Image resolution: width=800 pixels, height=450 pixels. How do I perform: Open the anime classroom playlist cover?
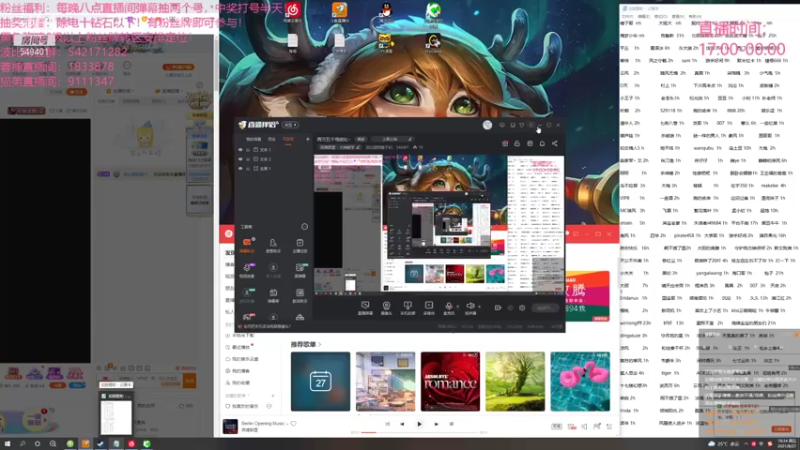pyautogui.click(x=385, y=381)
